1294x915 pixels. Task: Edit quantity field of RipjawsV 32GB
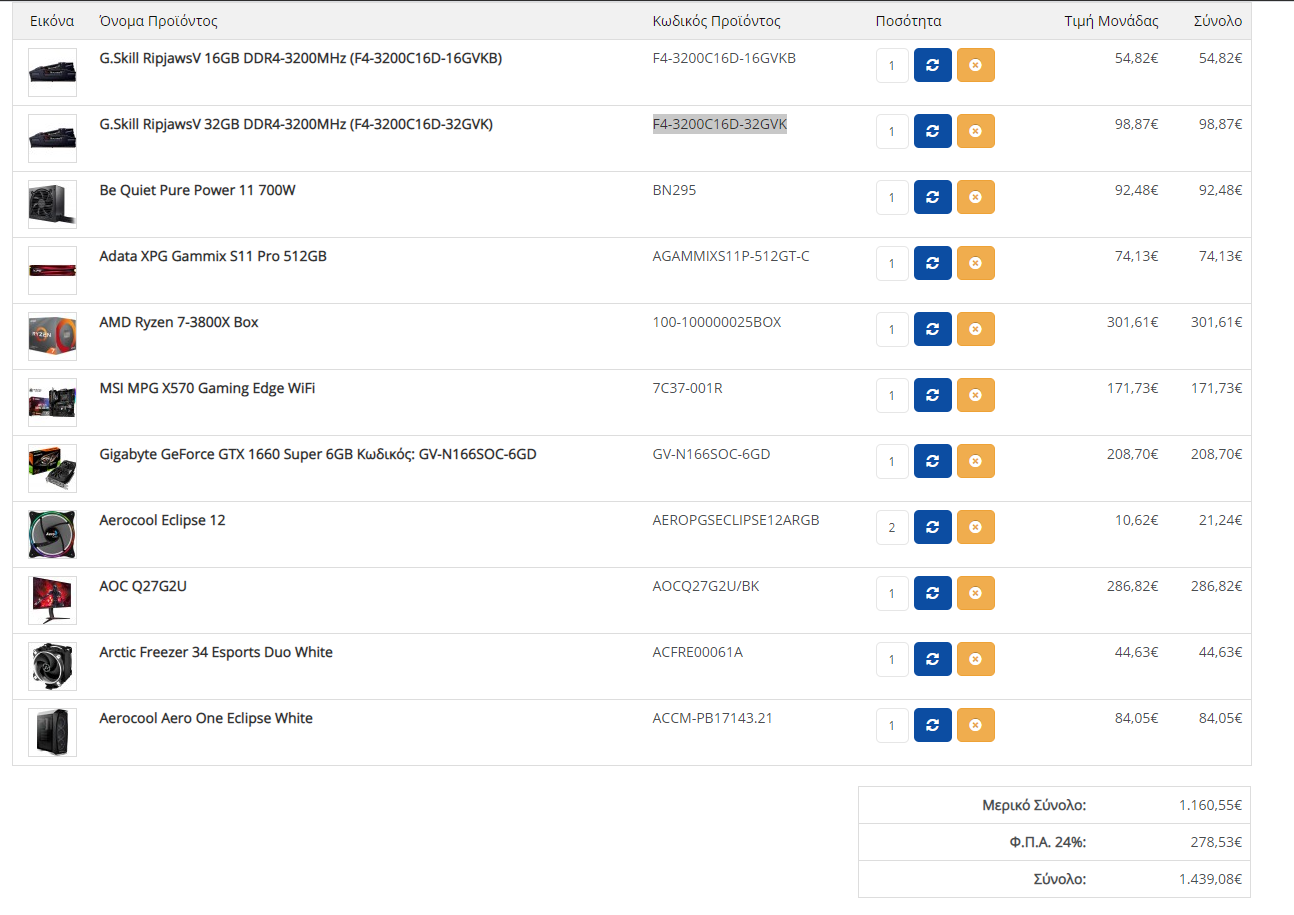pos(892,132)
